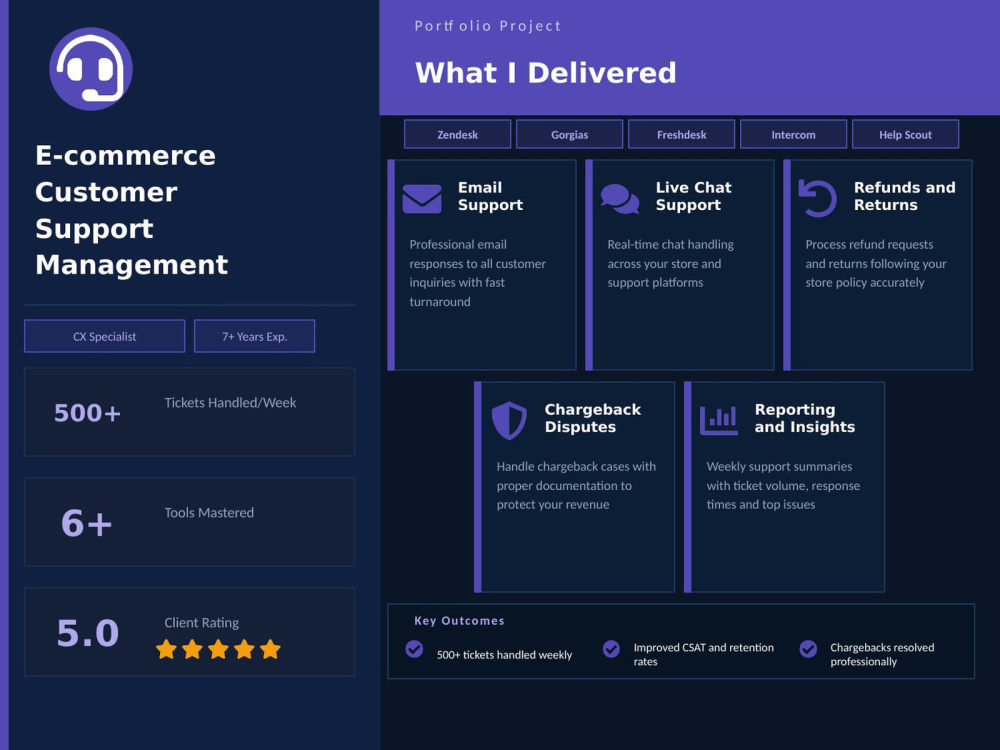
Task: Click the checkmark beside 500+ tickets handled weekly
Action: tap(415, 649)
